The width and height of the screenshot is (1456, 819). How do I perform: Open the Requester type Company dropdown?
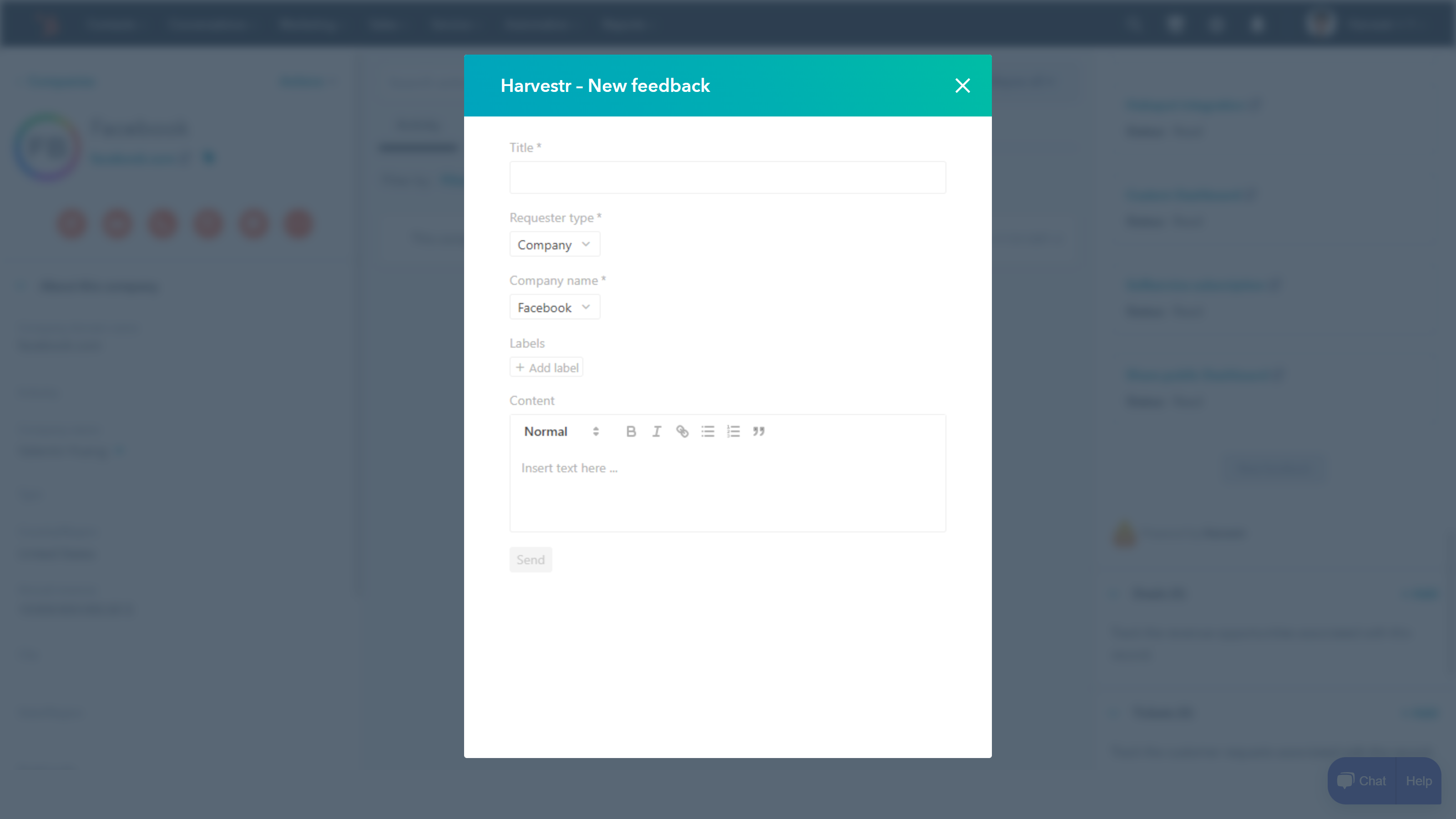click(554, 245)
